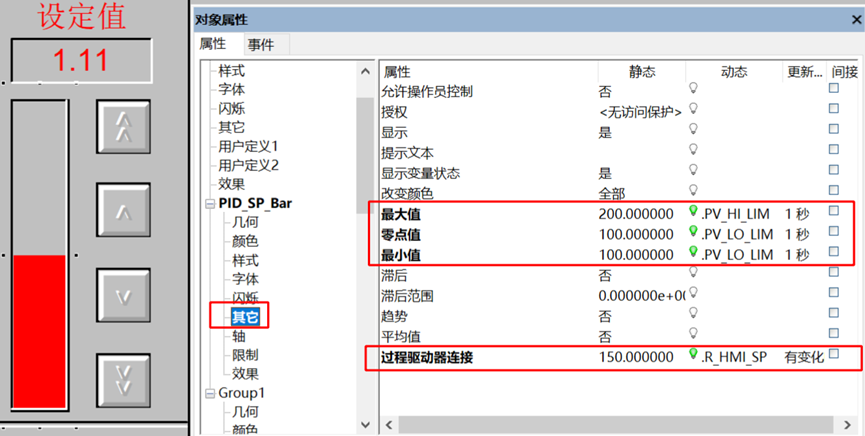Click the white bulb in 显示 row
This screenshot has height=436, width=865.
[693, 129]
